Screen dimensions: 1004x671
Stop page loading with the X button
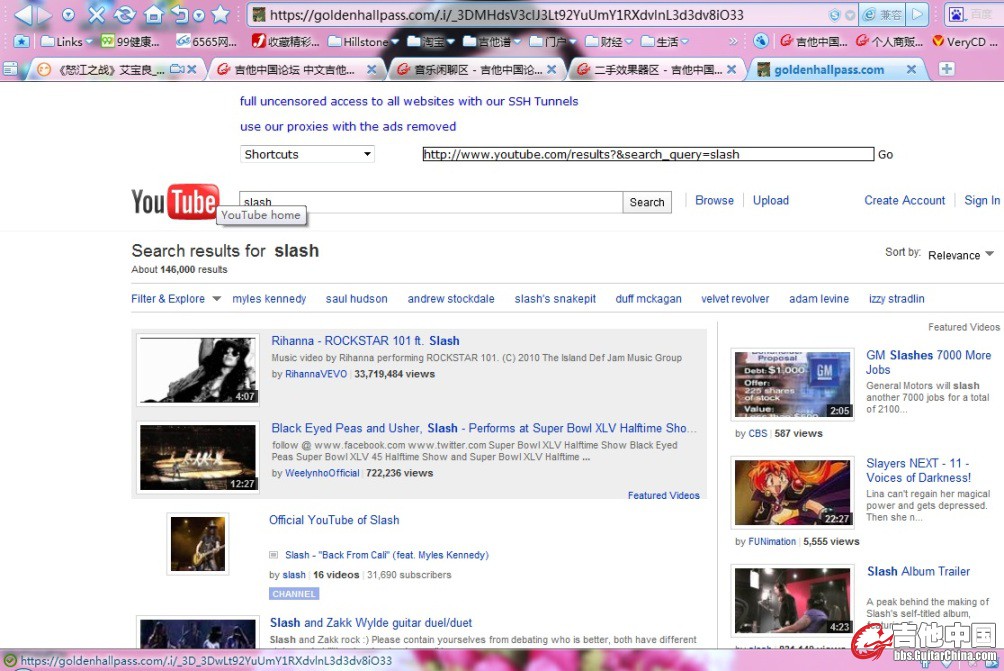point(97,14)
